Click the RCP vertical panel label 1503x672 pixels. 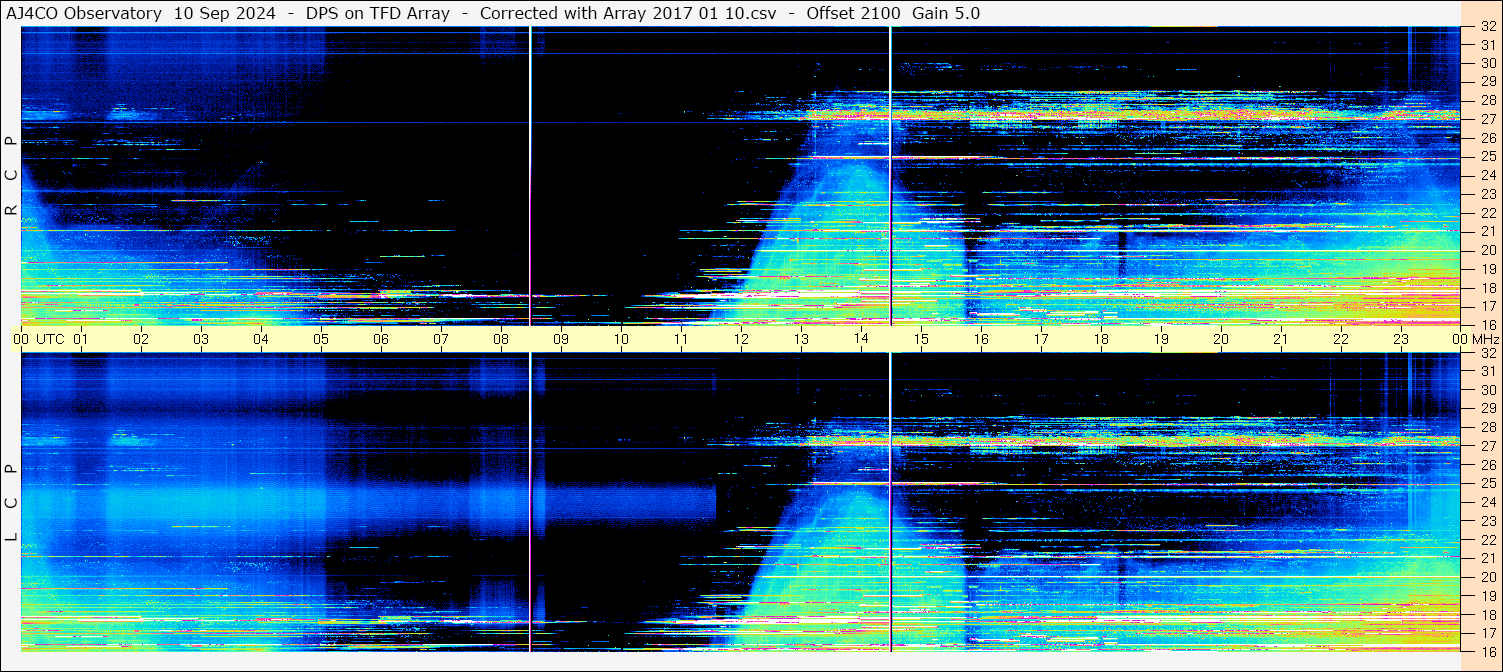(x=11, y=175)
